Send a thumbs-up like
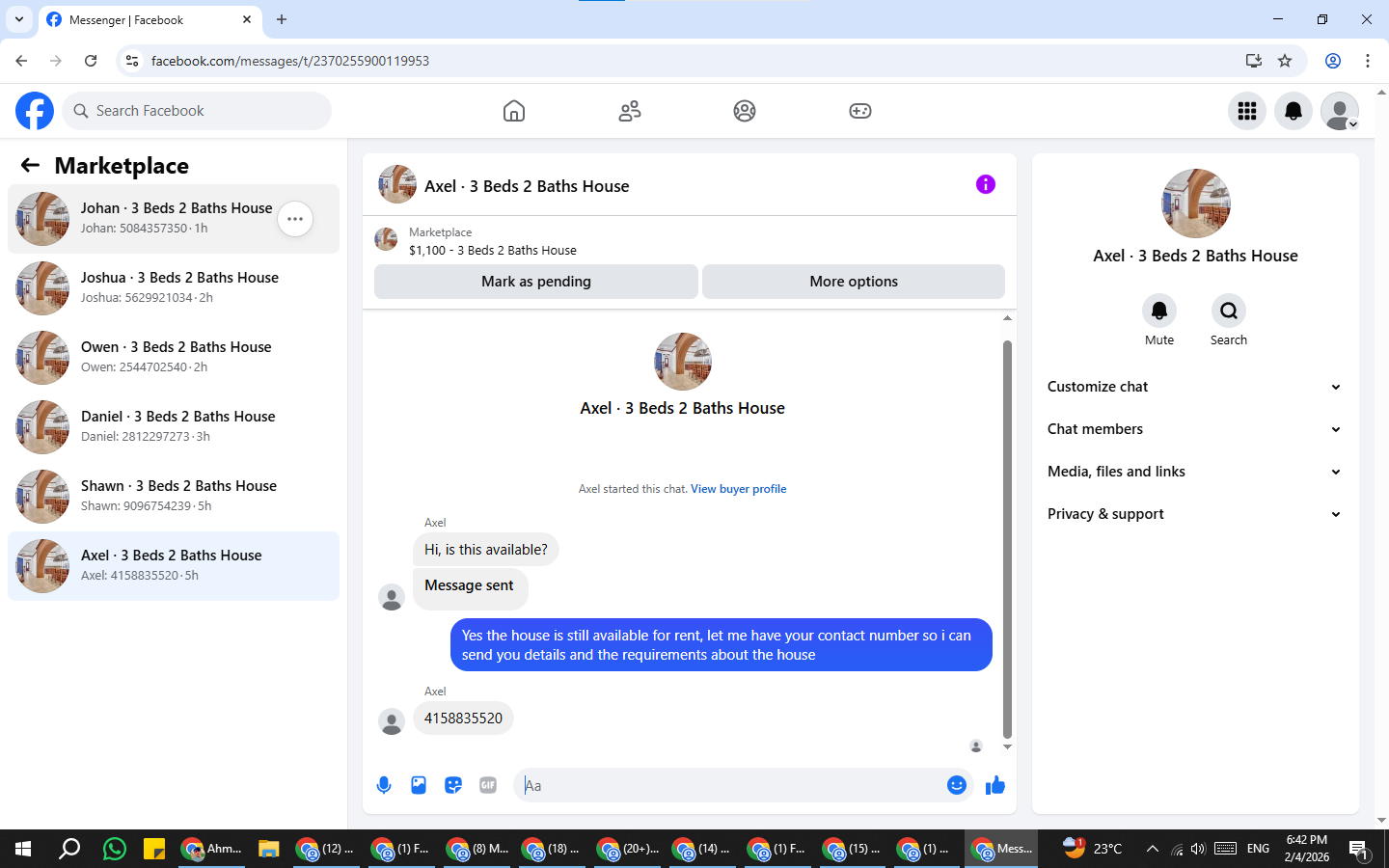 point(995,785)
